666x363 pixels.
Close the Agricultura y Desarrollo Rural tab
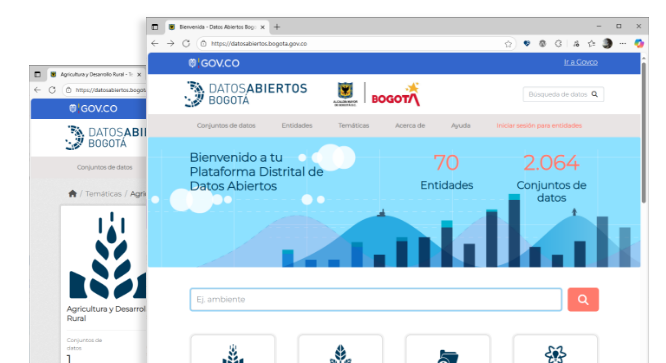tap(139, 74)
